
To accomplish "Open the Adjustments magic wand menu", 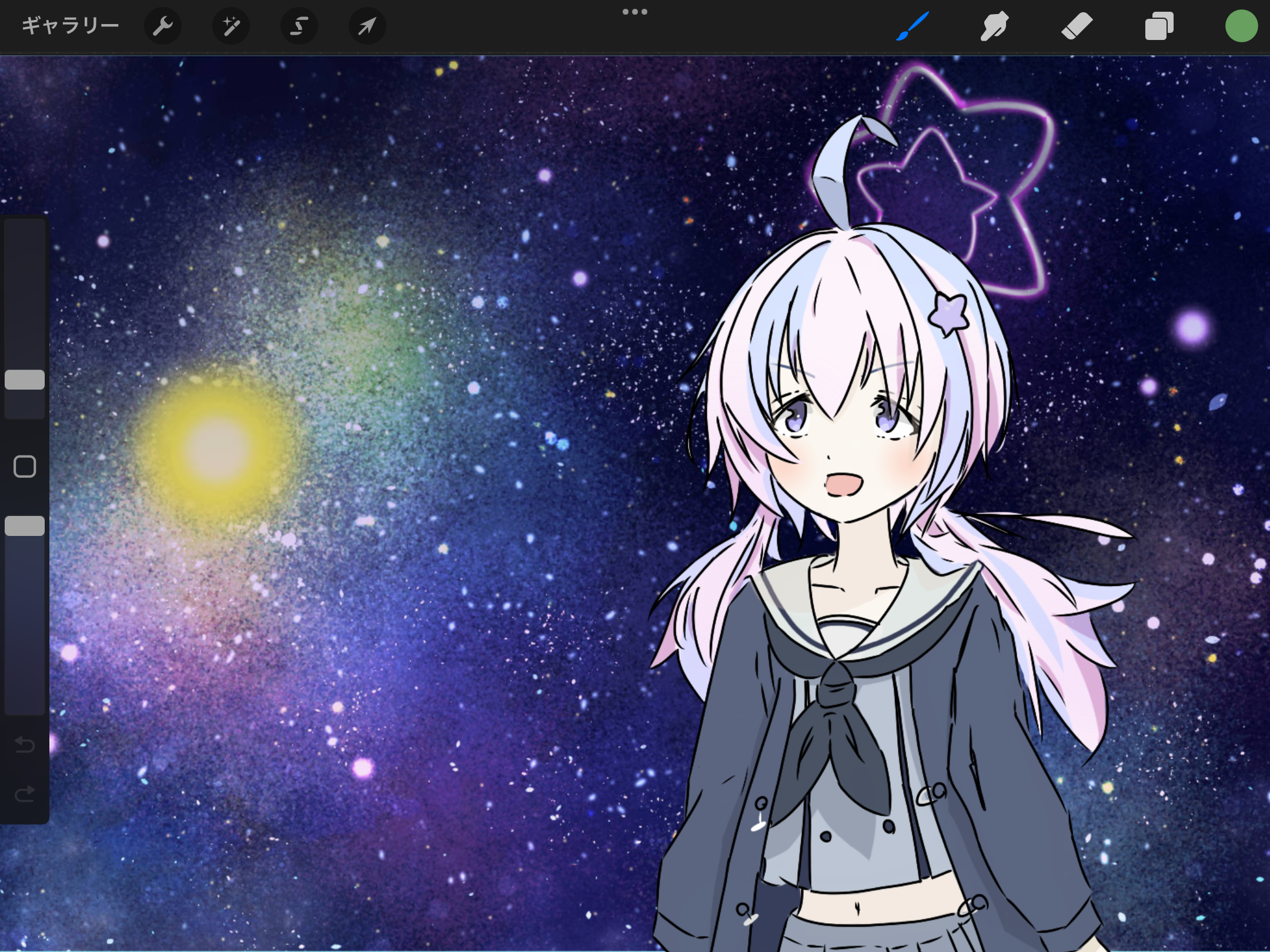I will [231, 26].
